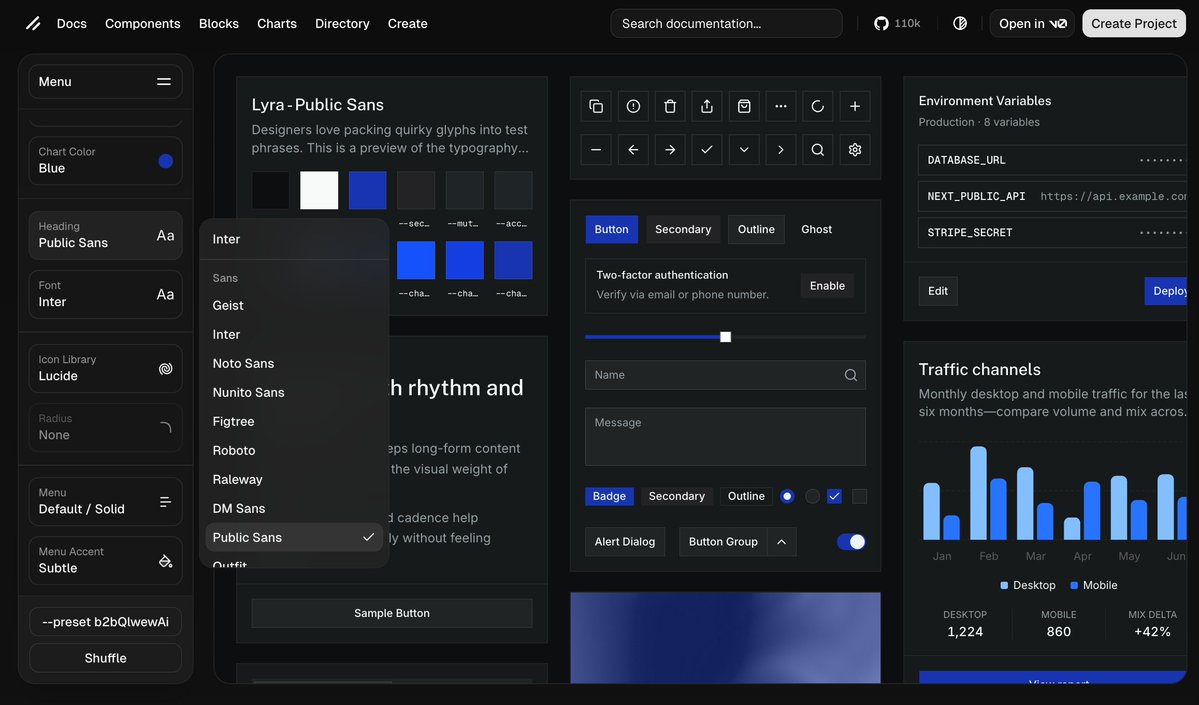This screenshot has width=1199, height=705.
Task: Choose DM Sans in font list
Action: (294, 508)
